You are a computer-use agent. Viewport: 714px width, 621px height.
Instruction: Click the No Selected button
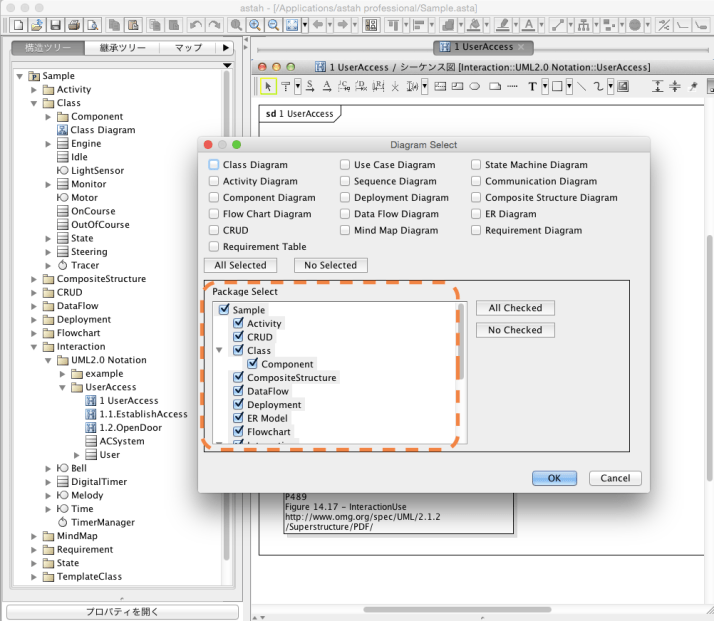point(331,265)
